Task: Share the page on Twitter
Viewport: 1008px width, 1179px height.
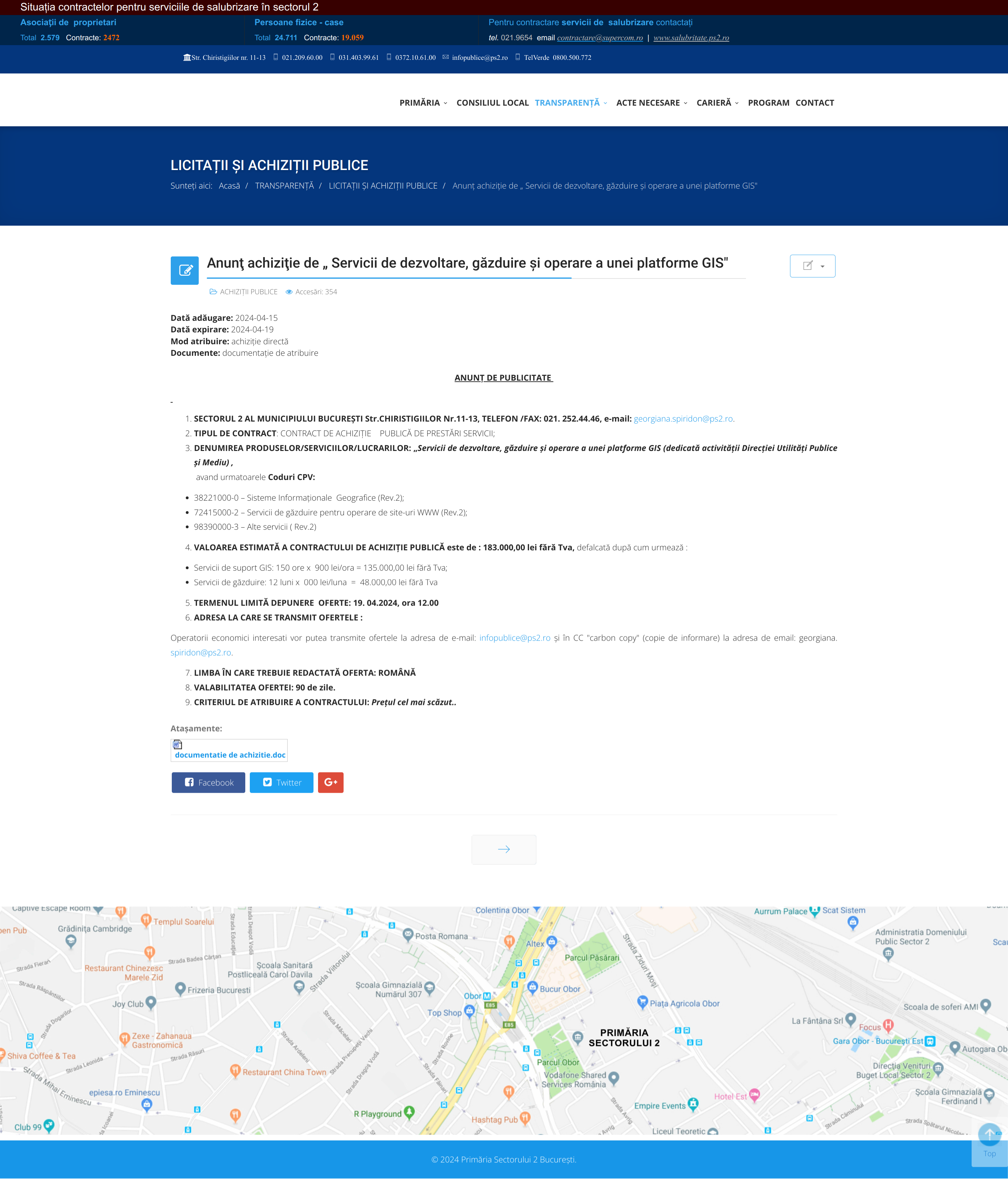Action: click(x=282, y=782)
